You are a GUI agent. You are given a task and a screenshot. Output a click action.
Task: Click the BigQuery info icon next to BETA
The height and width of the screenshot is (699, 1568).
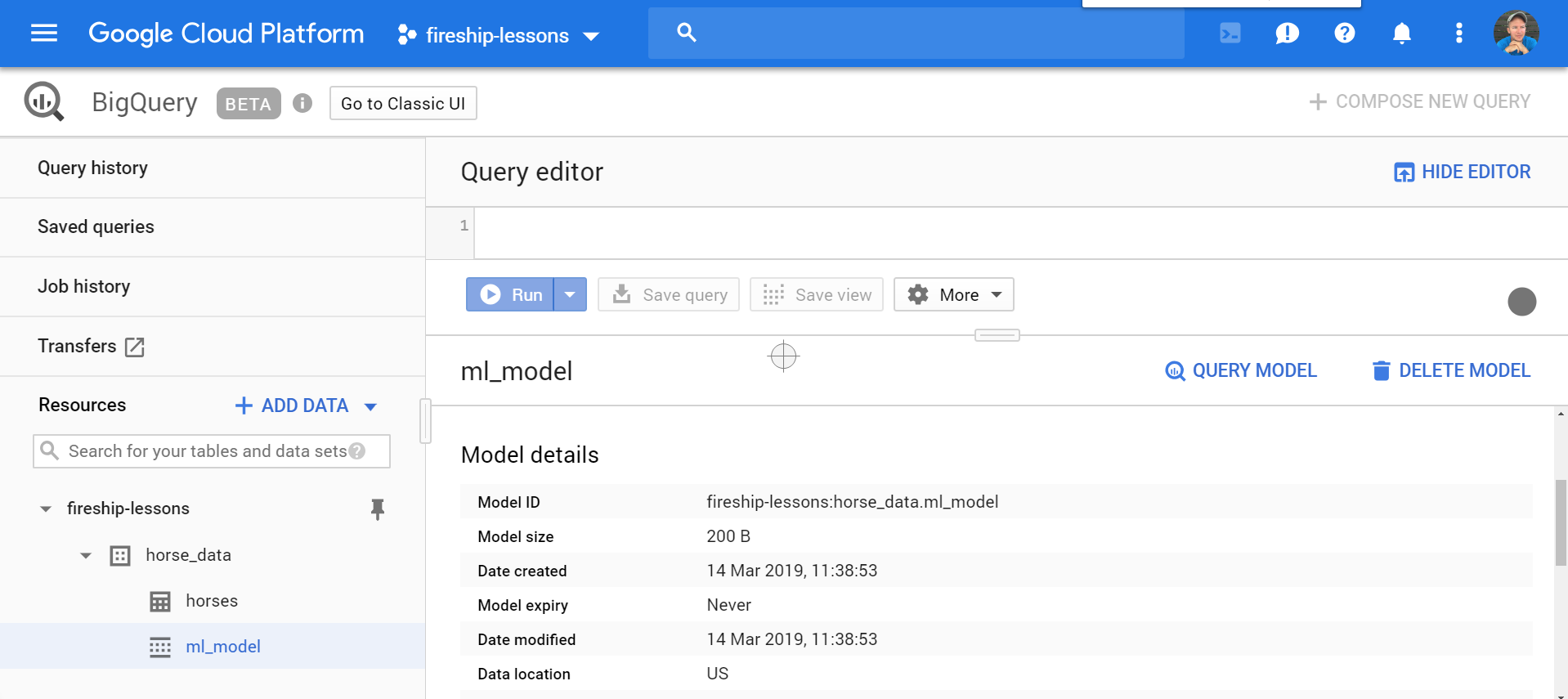(x=302, y=103)
